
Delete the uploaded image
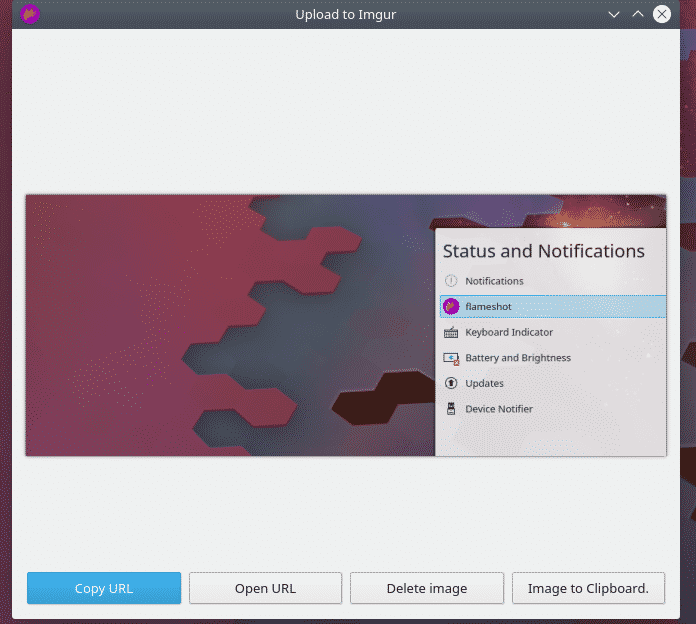coord(427,588)
